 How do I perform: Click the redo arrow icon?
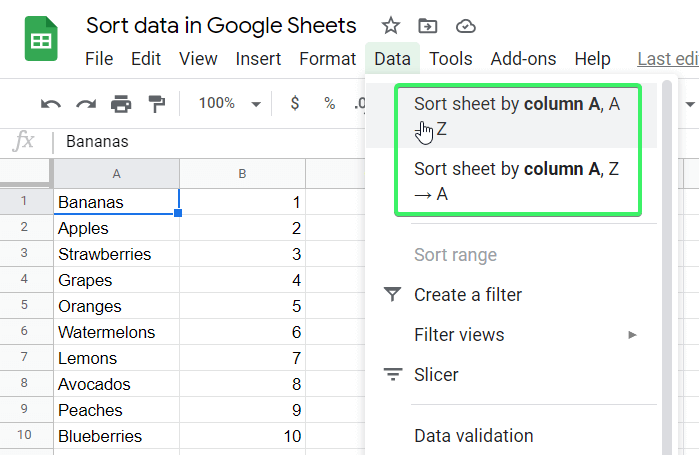click(86, 104)
